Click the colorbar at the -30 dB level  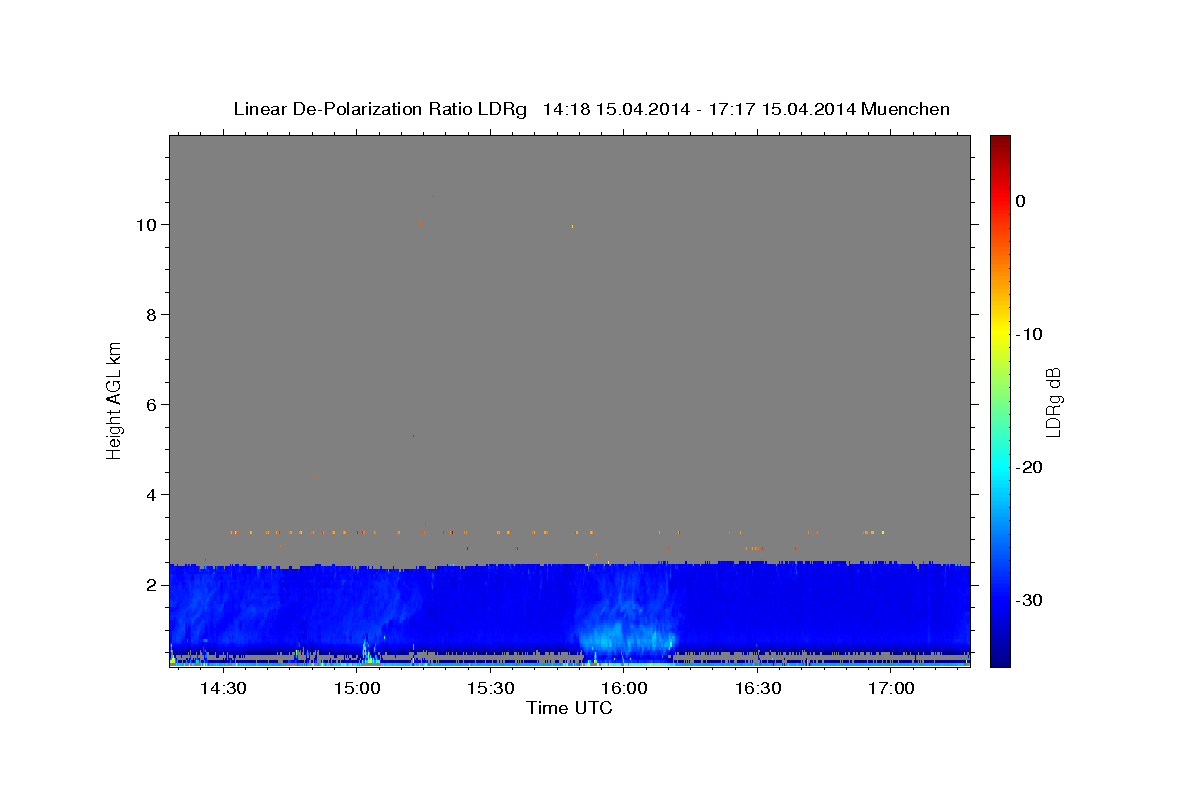pyautogui.click(x=1000, y=600)
